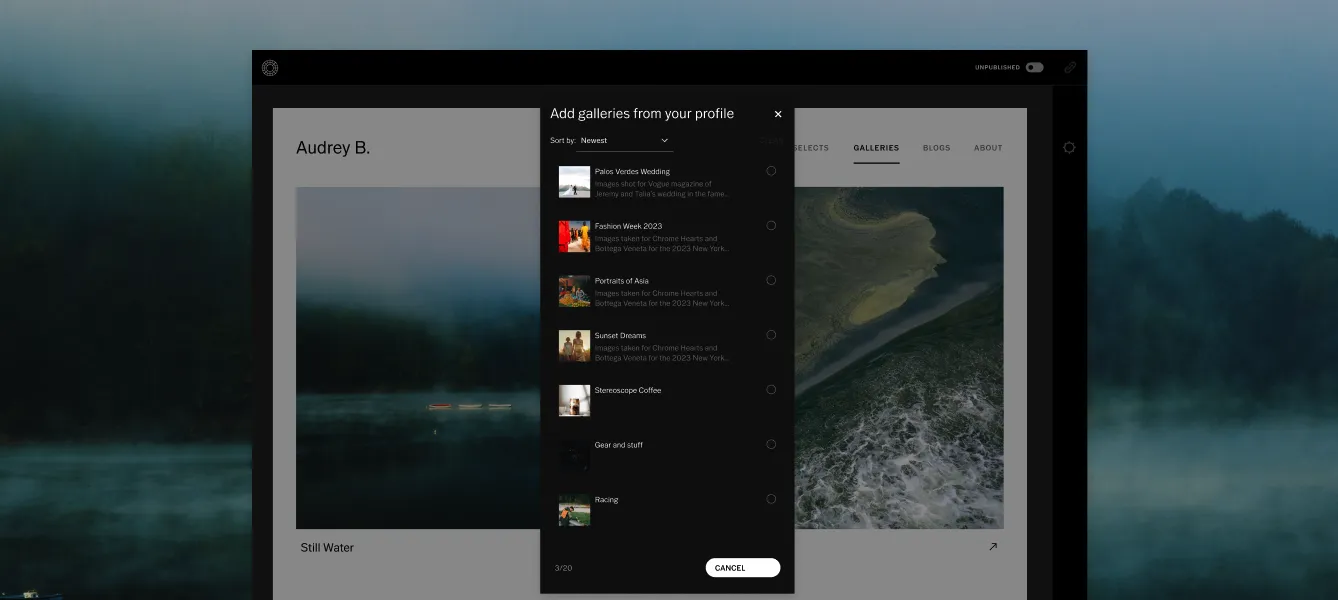Click the Fashion Week 2023 thumbnail
The width and height of the screenshot is (1338, 600).
click(574, 237)
